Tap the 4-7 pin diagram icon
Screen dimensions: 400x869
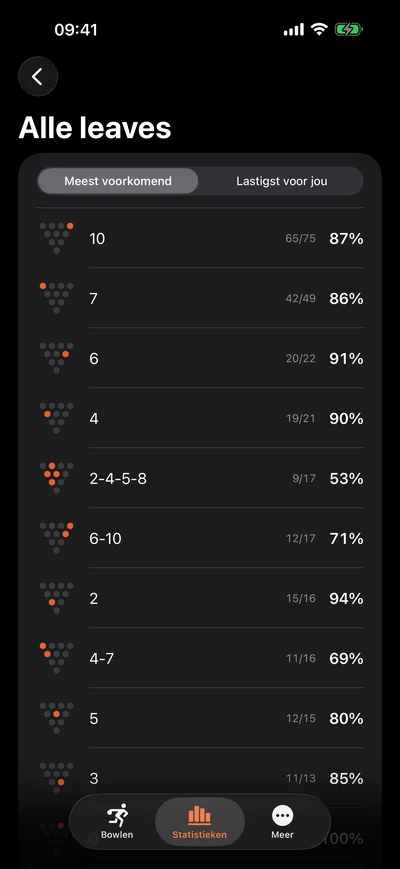point(57,658)
